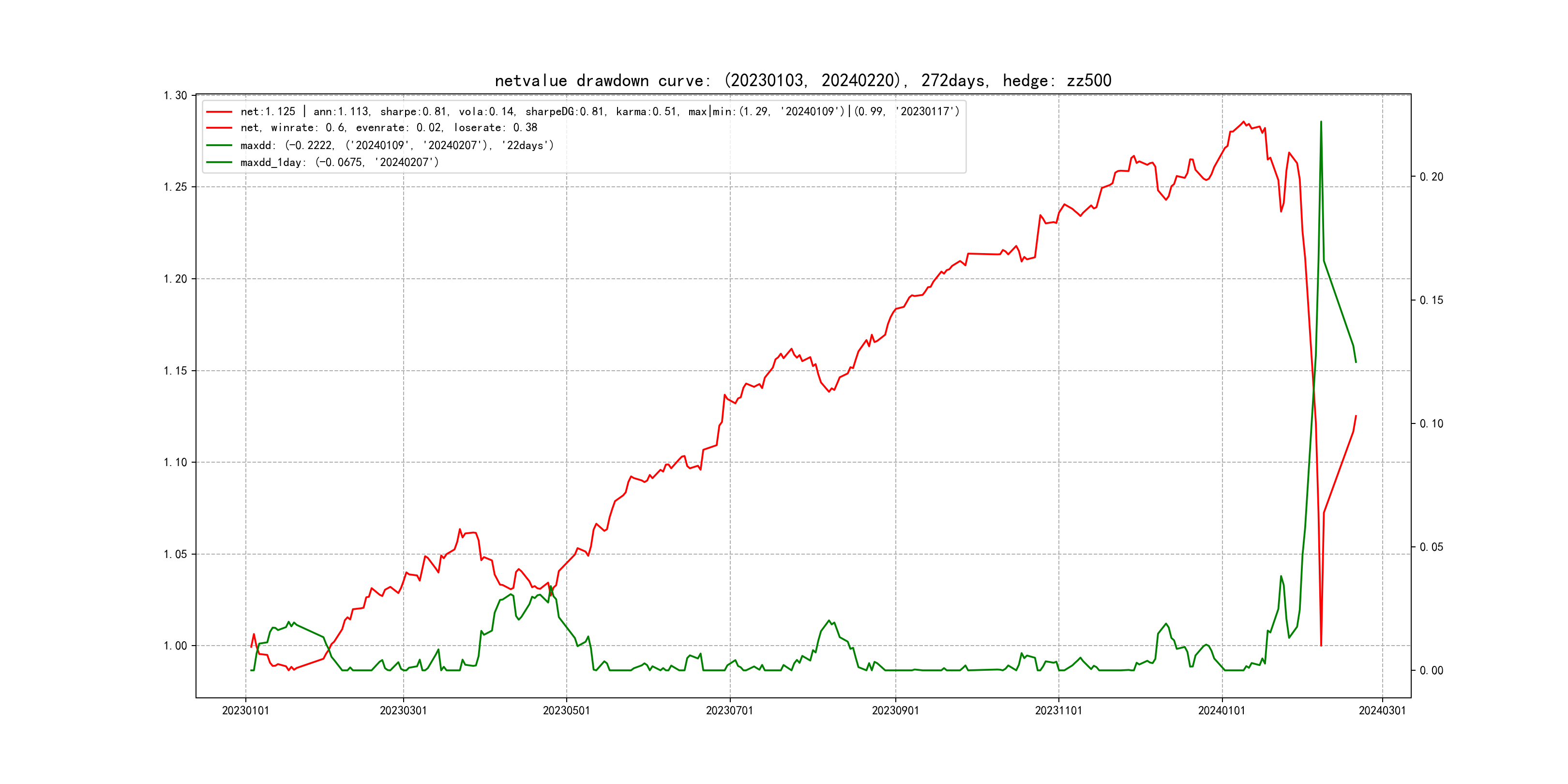Image resolution: width=1568 pixels, height=784 pixels.
Task: Click the red line swatch for winrate legend
Action: tap(219, 128)
